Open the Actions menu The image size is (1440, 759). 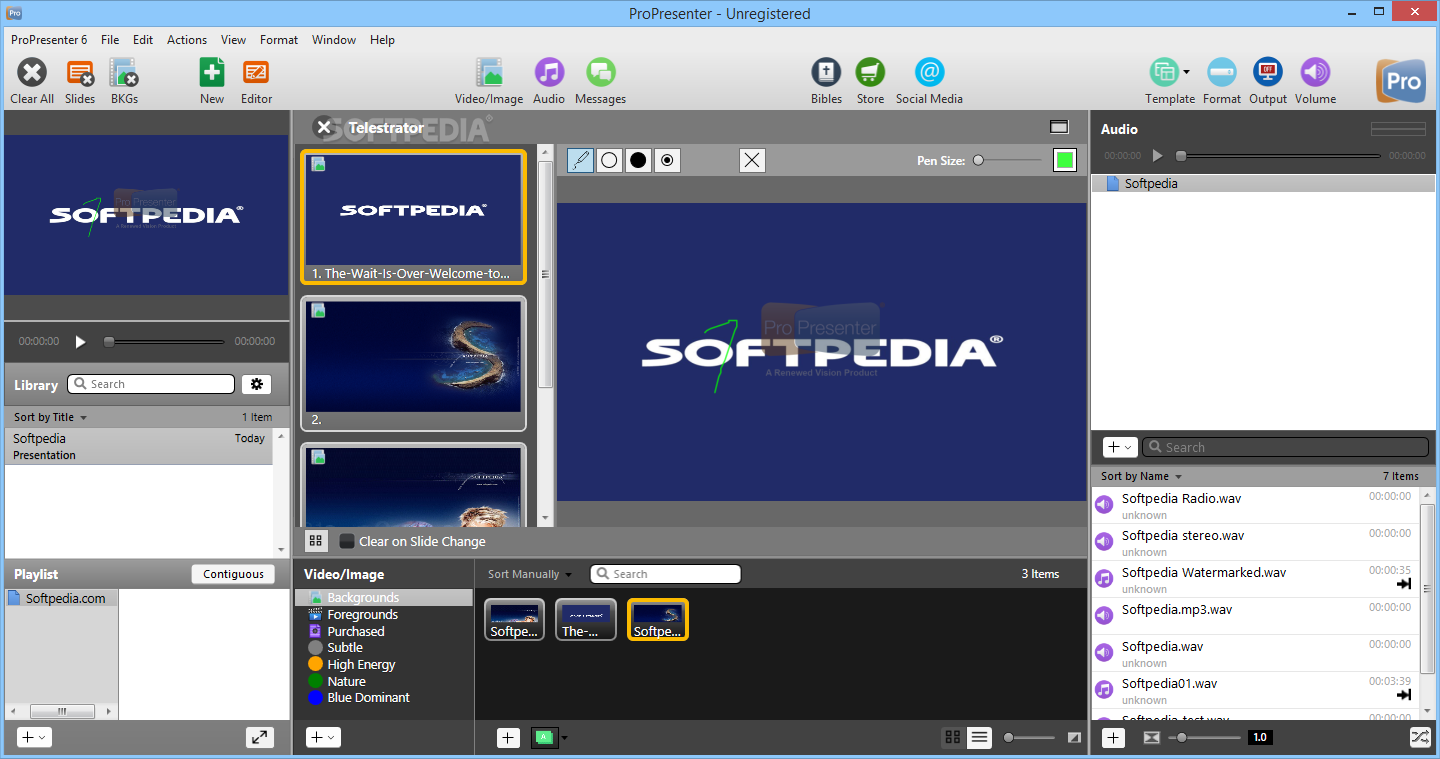coord(187,40)
